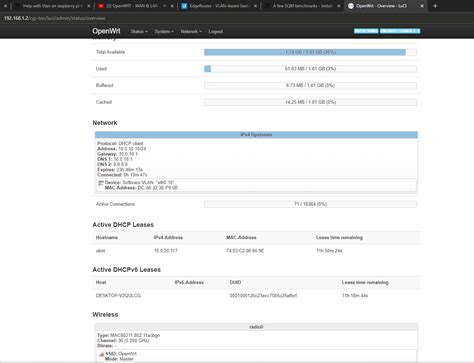474x363 pixels.
Task: Switch to 'Help with Vlan on raspberry pi' tab
Action: pos(52,6)
